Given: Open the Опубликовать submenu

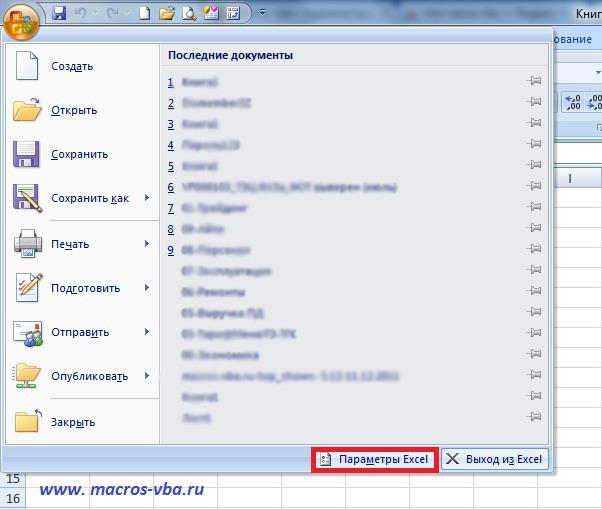Looking at the screenshot, I should point(83,376).
